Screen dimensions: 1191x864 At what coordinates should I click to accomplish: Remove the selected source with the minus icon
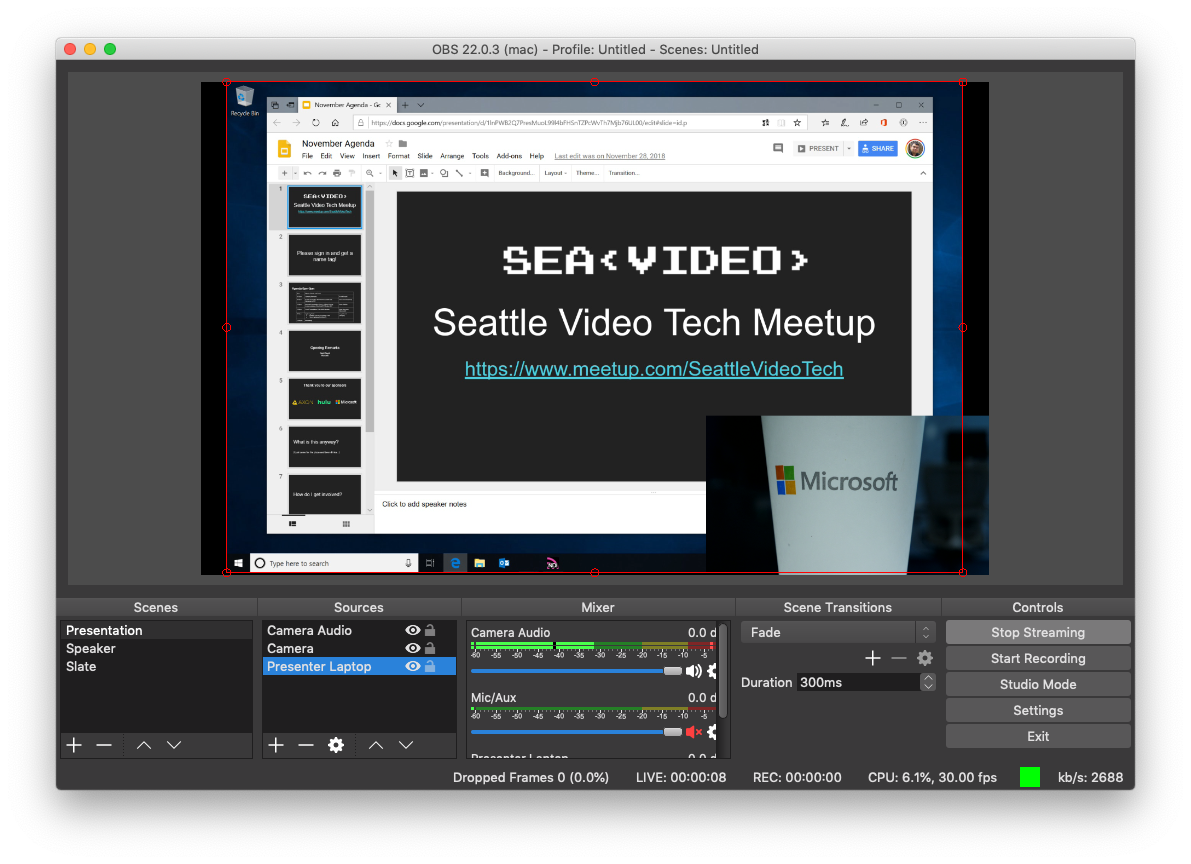tap(306, 745)
